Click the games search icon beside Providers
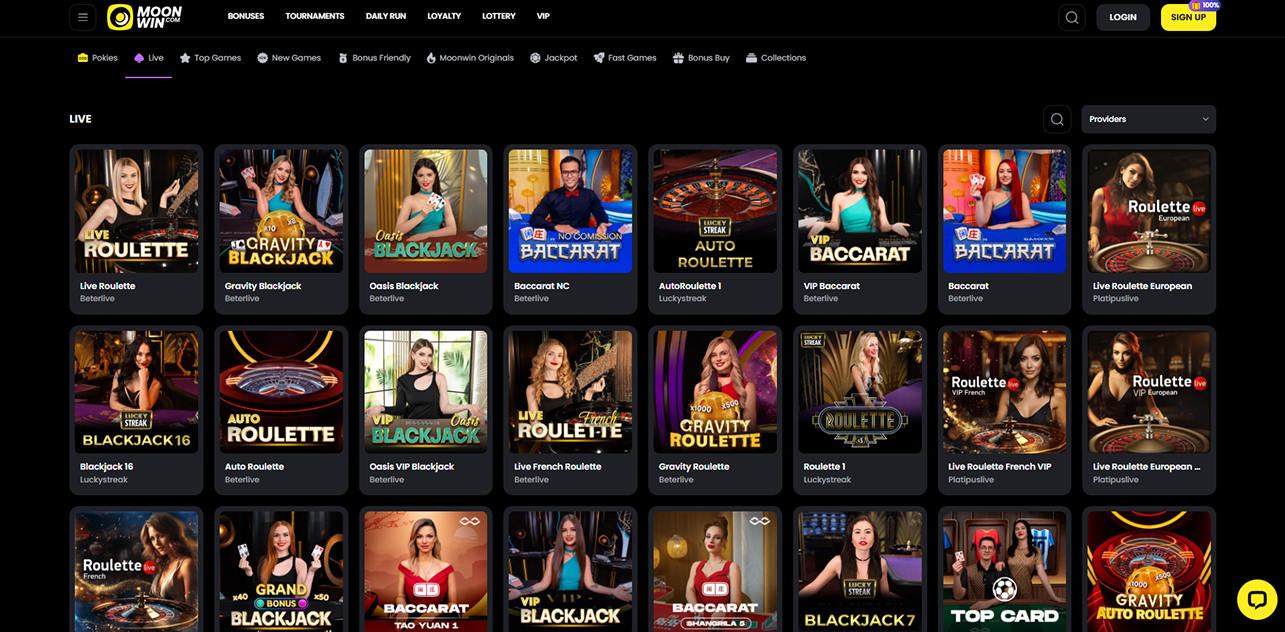1285x632 pixels. tap(1057, 119)
